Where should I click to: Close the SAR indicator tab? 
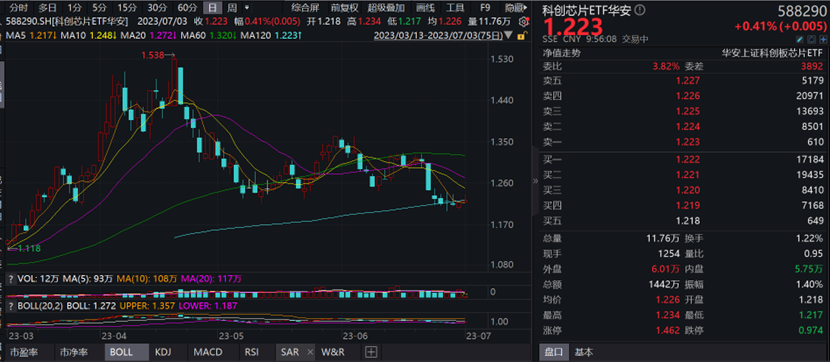(310, 352)
